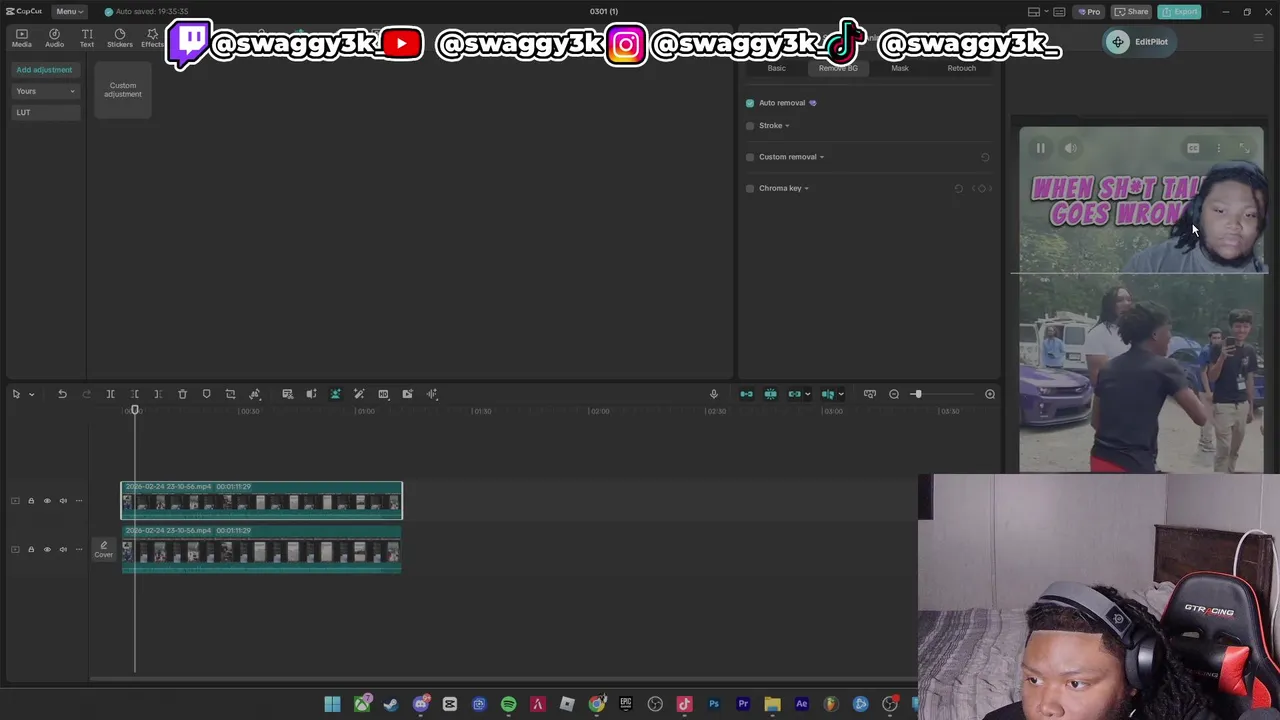Image resolution: width=1280 pixels, height=720 pixels.
Task: Switch to the Mask tab
Action: 900,68
